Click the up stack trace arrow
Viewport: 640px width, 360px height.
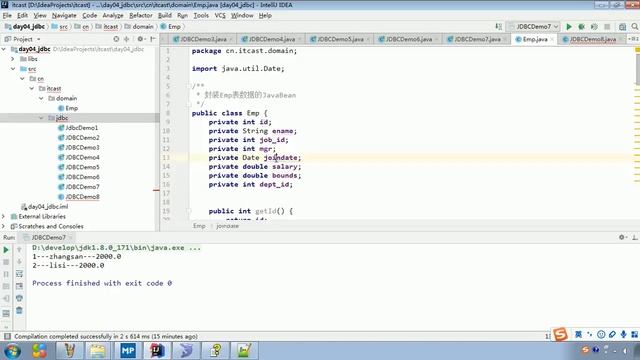pyautogui.click(x=19, y=249)
